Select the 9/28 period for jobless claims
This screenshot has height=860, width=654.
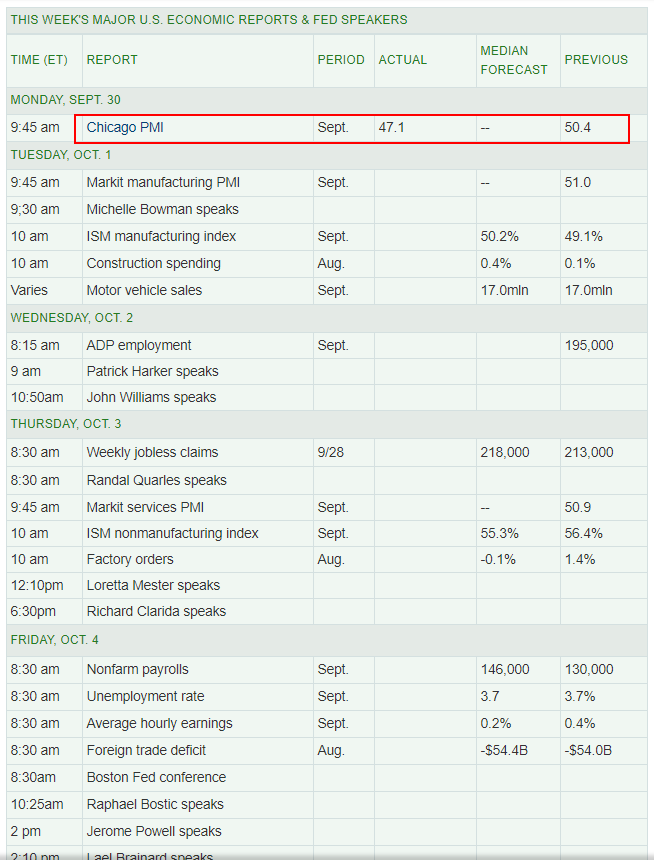coord(330,452)
